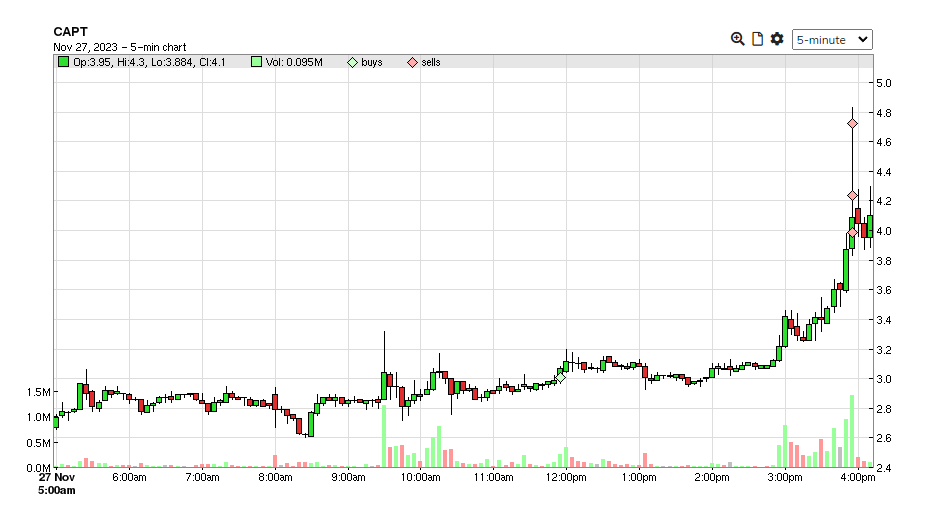Toggle the light green Vol legend swatch
Image resolution: width=930 pixels, height=520 pixels.
(256, 62)
